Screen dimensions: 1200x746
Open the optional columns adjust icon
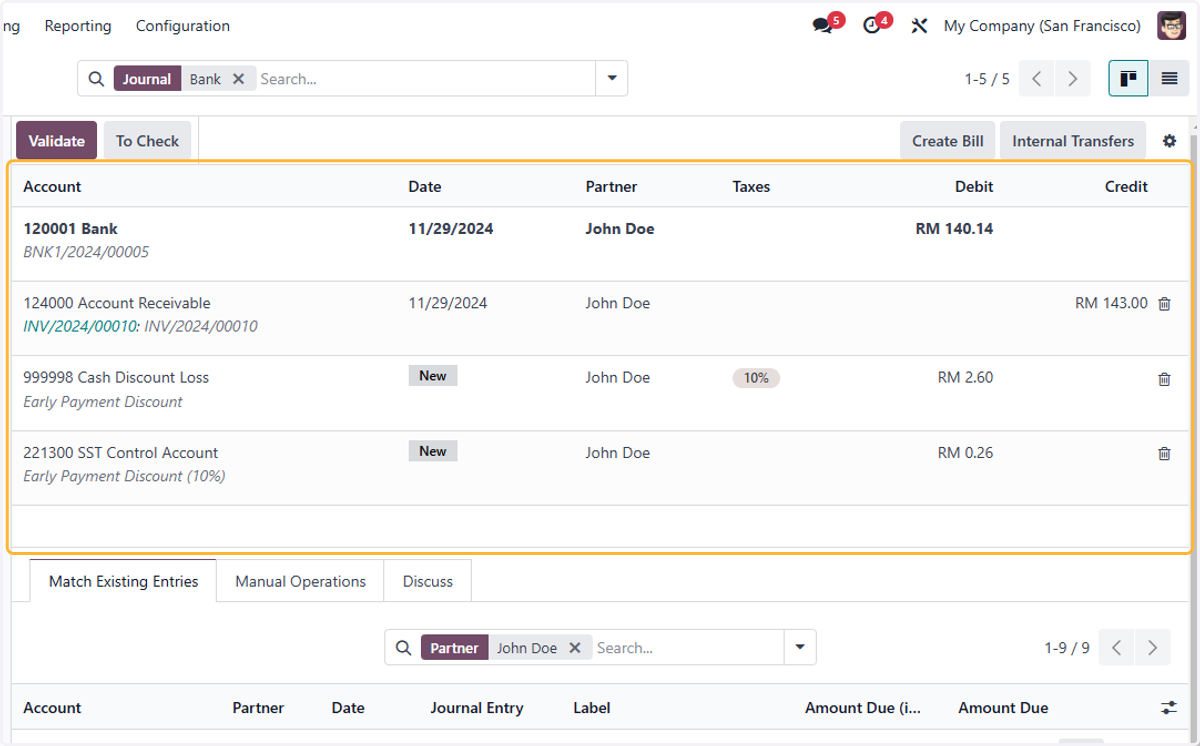pos(1169,708)
